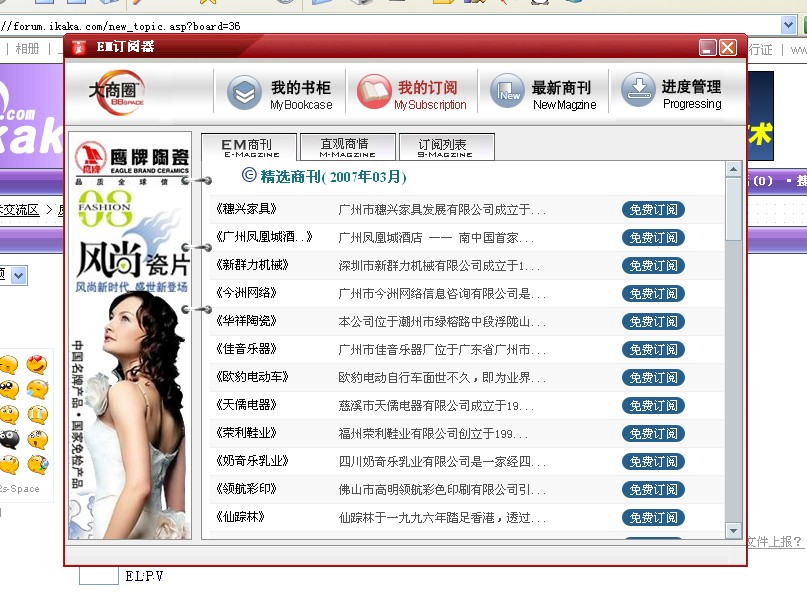This screenshot has width=807, height=596.
Task: Open My Subscription book icon
Action: (374, 92)
